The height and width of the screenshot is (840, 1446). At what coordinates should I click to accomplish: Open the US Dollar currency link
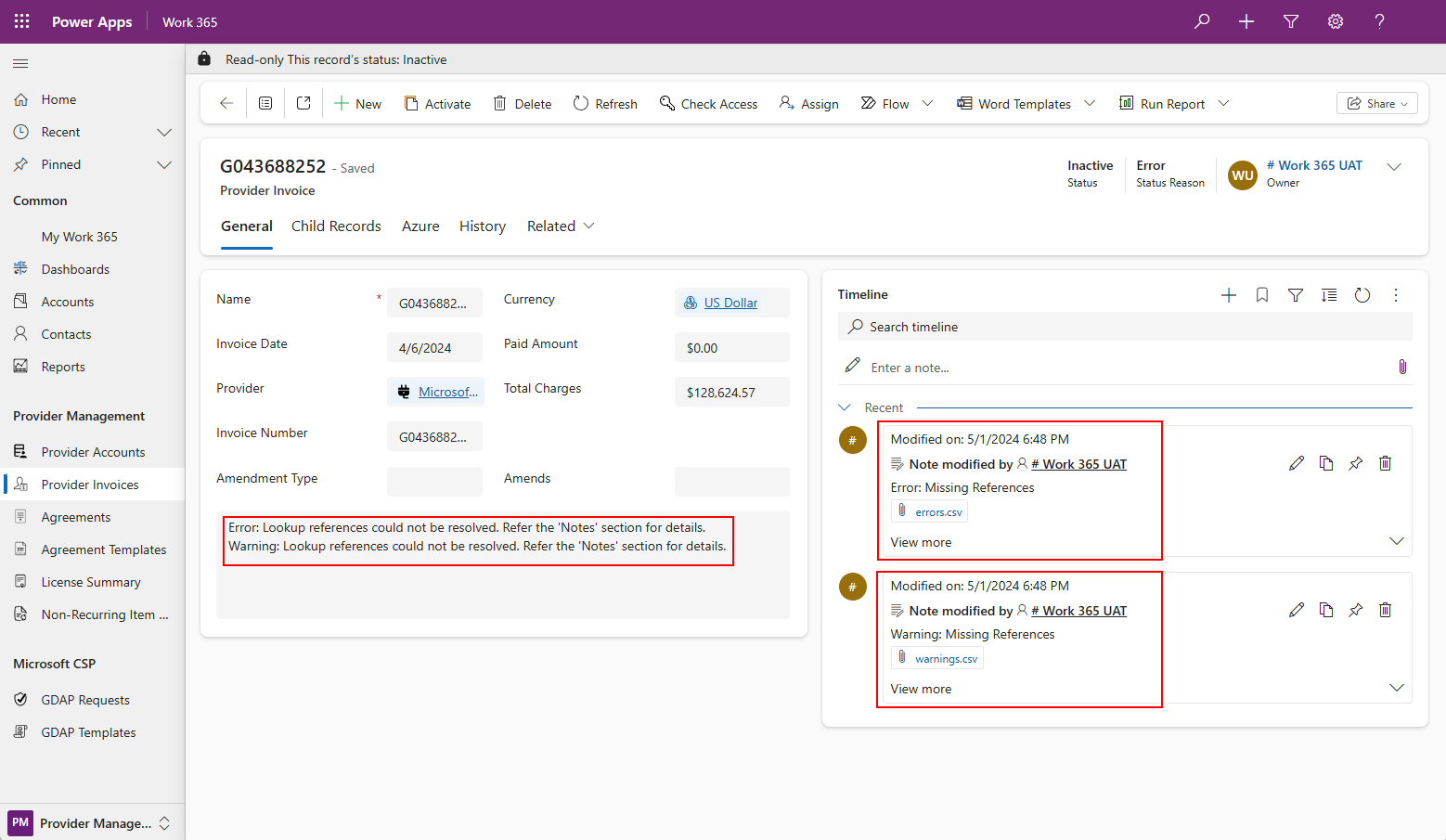730,303
